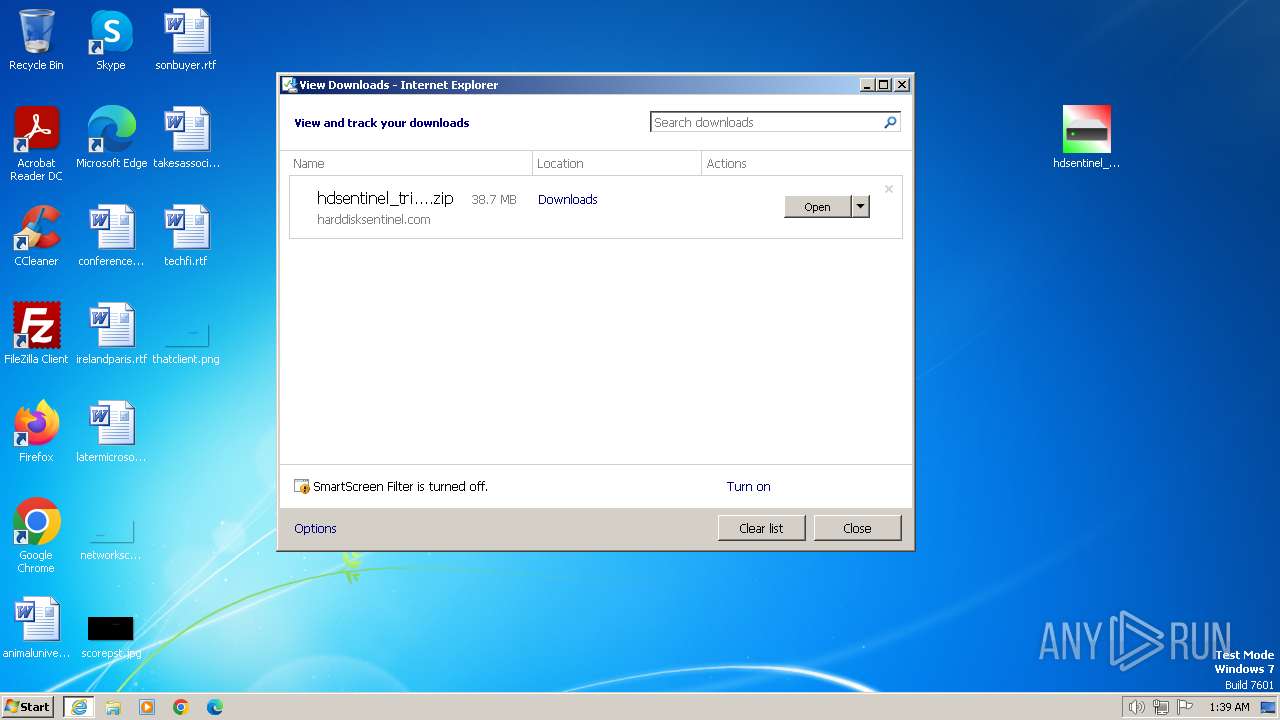Select hdsentinel_tri....zip file name
The height and width of the screenshot is (720, 1280).
385,198
